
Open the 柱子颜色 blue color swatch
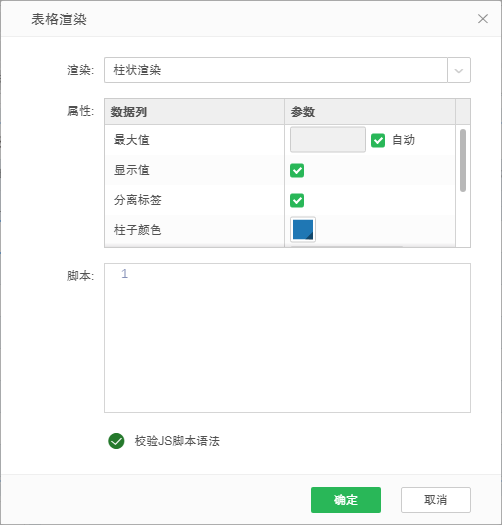(x=303, y=230)
